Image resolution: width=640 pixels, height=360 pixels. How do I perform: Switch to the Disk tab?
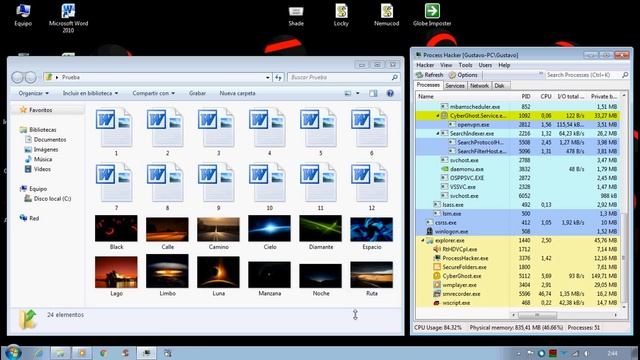[x=500, y=86]
